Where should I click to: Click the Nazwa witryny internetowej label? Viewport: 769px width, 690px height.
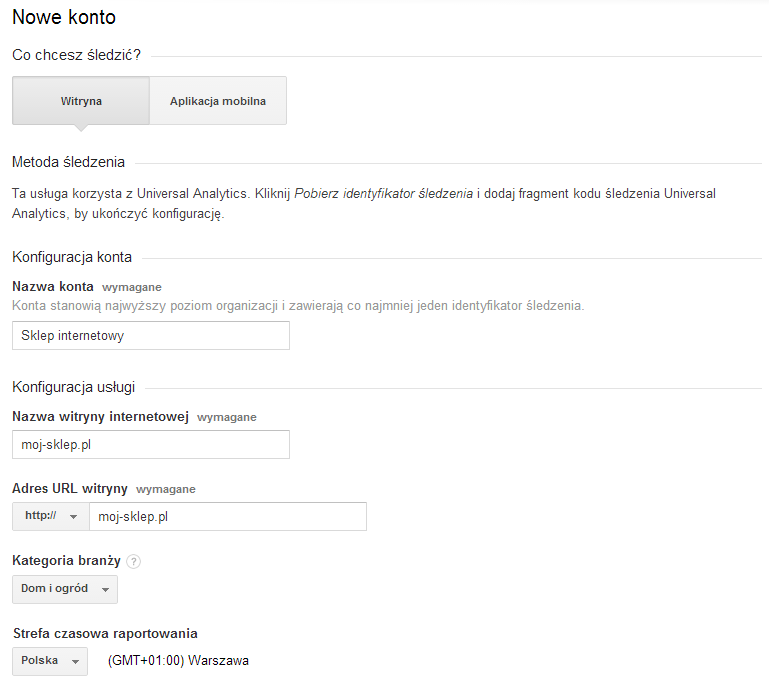click(x=101, y=417)
